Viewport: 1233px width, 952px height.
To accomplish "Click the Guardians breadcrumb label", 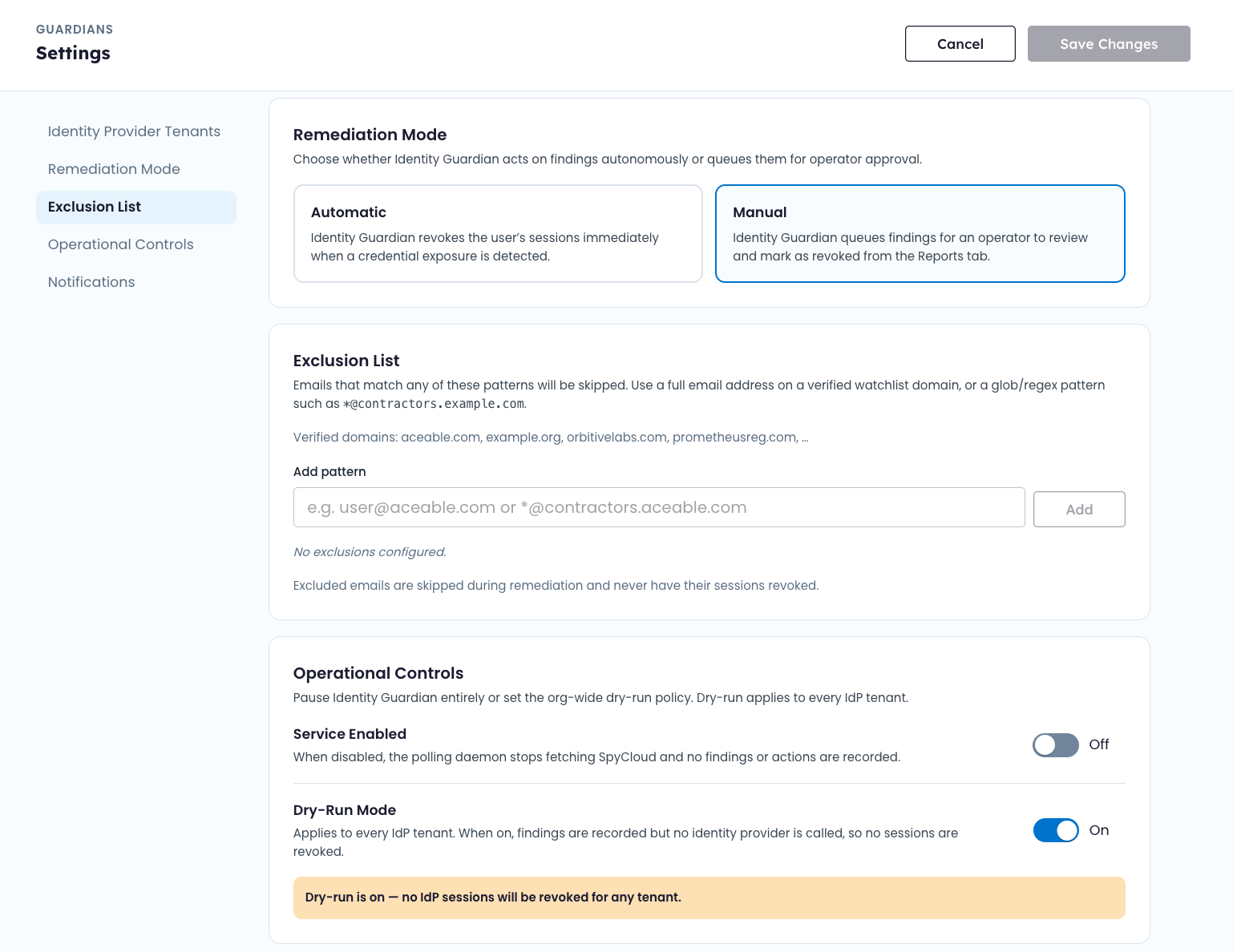I will coord(75,30).
